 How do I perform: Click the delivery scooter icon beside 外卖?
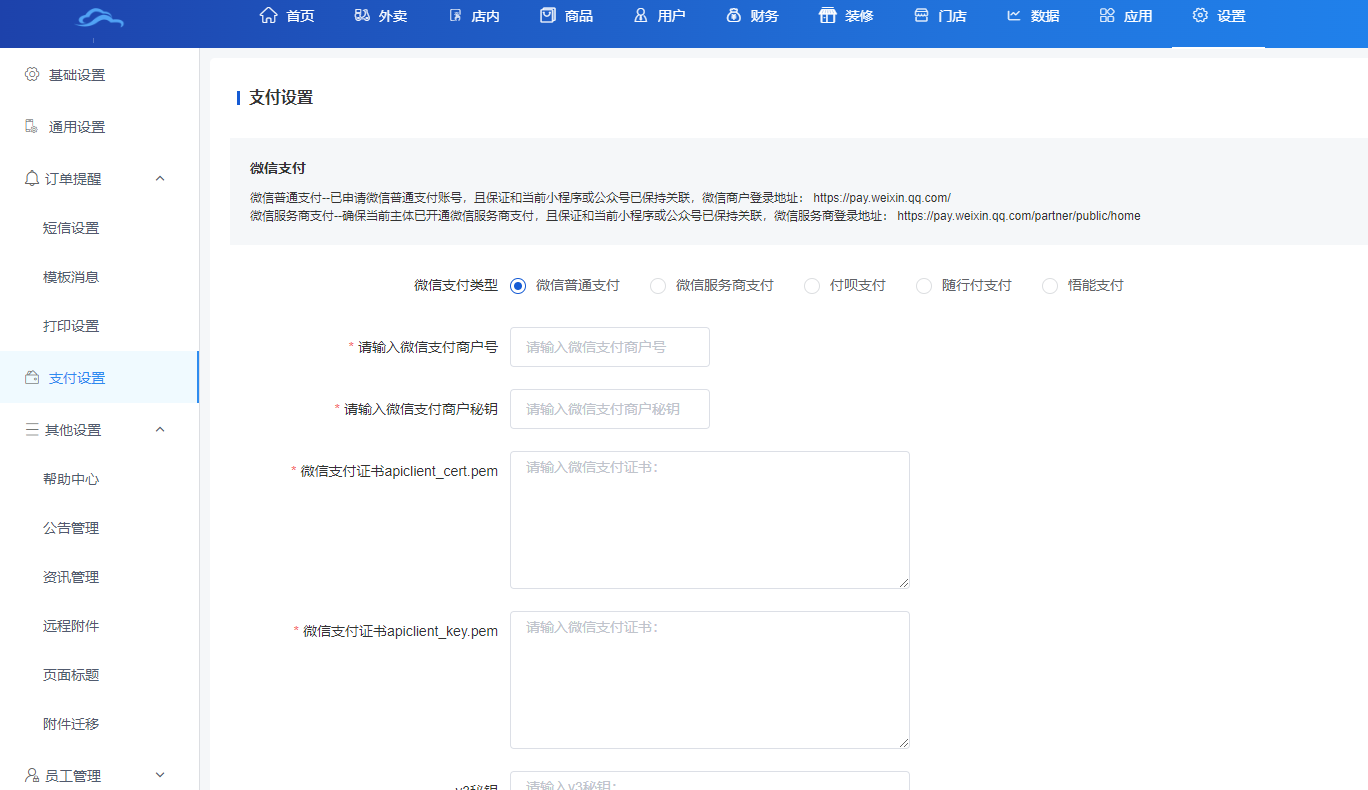click(x=362, y=15)
